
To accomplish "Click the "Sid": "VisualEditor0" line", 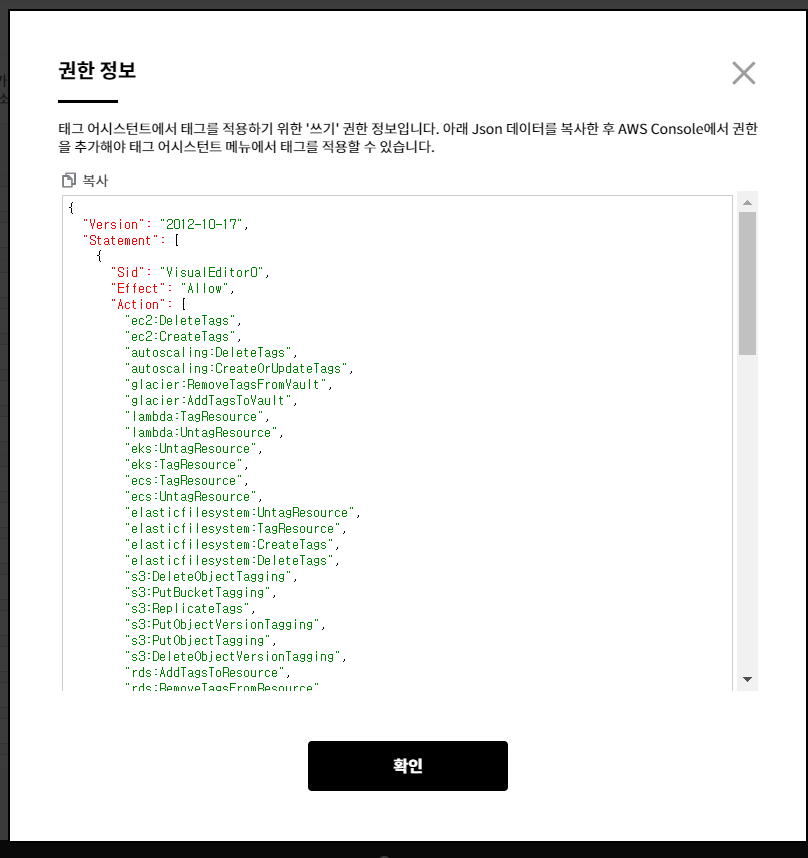I will [189, 272].
